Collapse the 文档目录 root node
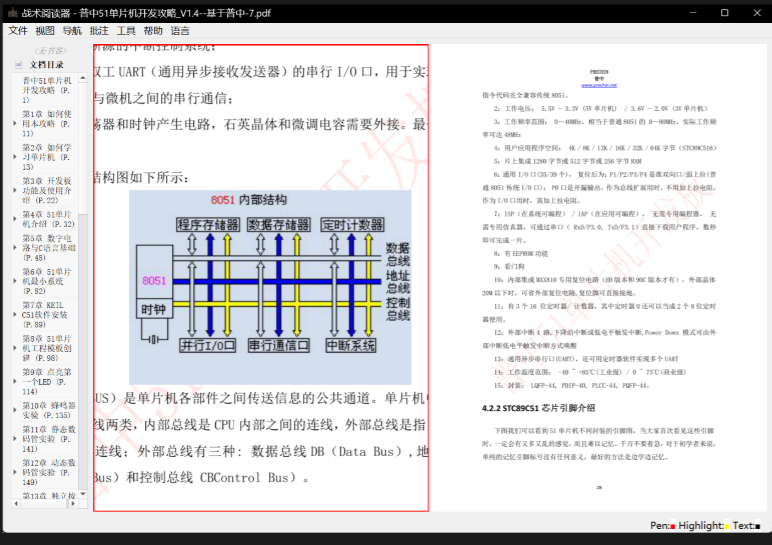 pos(18,65)
